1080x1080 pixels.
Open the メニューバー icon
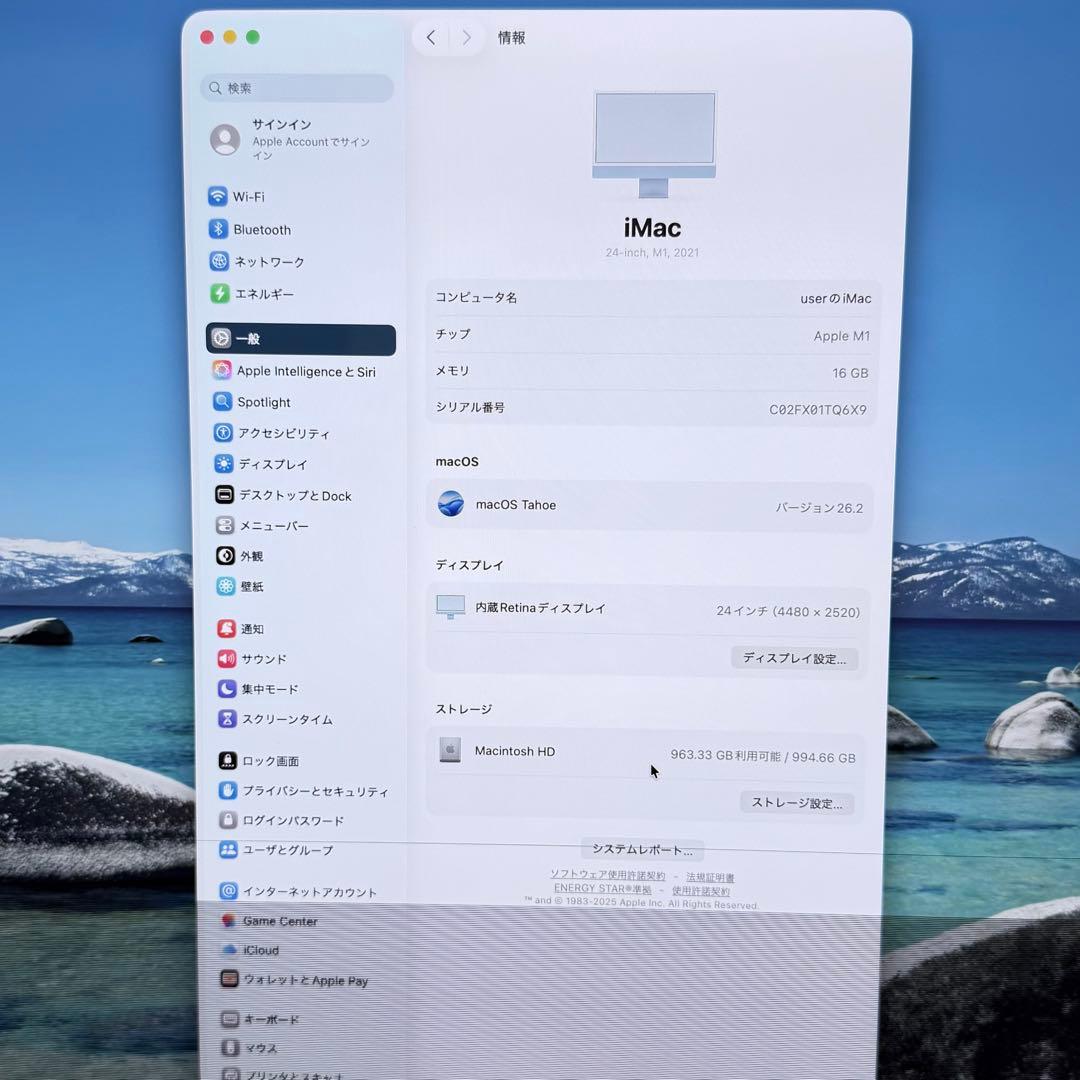click(225, 526)
